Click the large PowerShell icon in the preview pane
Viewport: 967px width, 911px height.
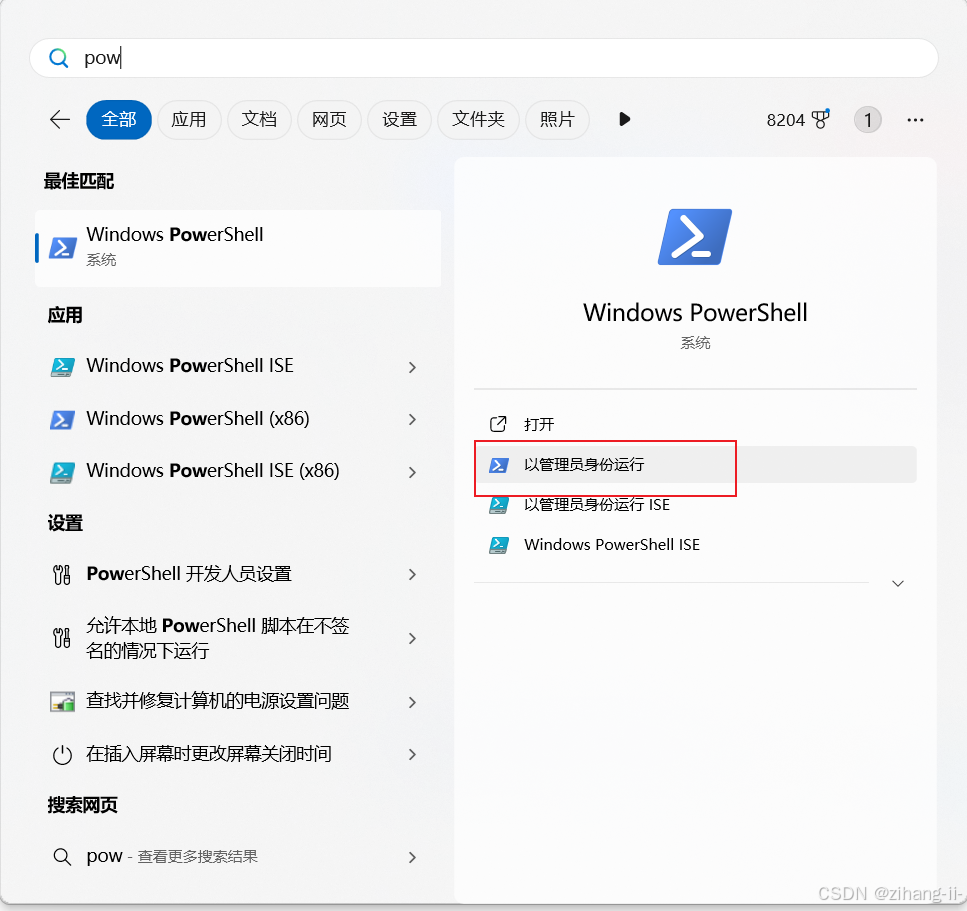[x=694, y=237]
